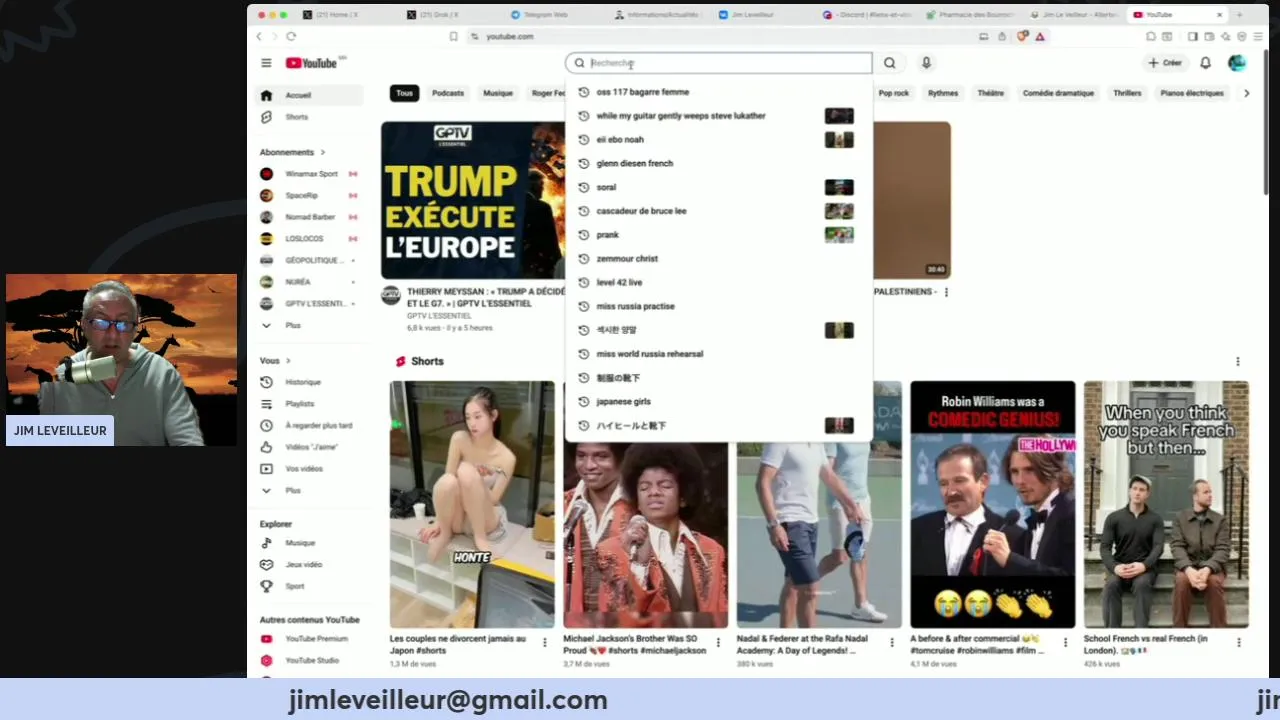1280x720 pixels.
Task: Open options for Nadal & Federer short
Action: tap(891, 643)
